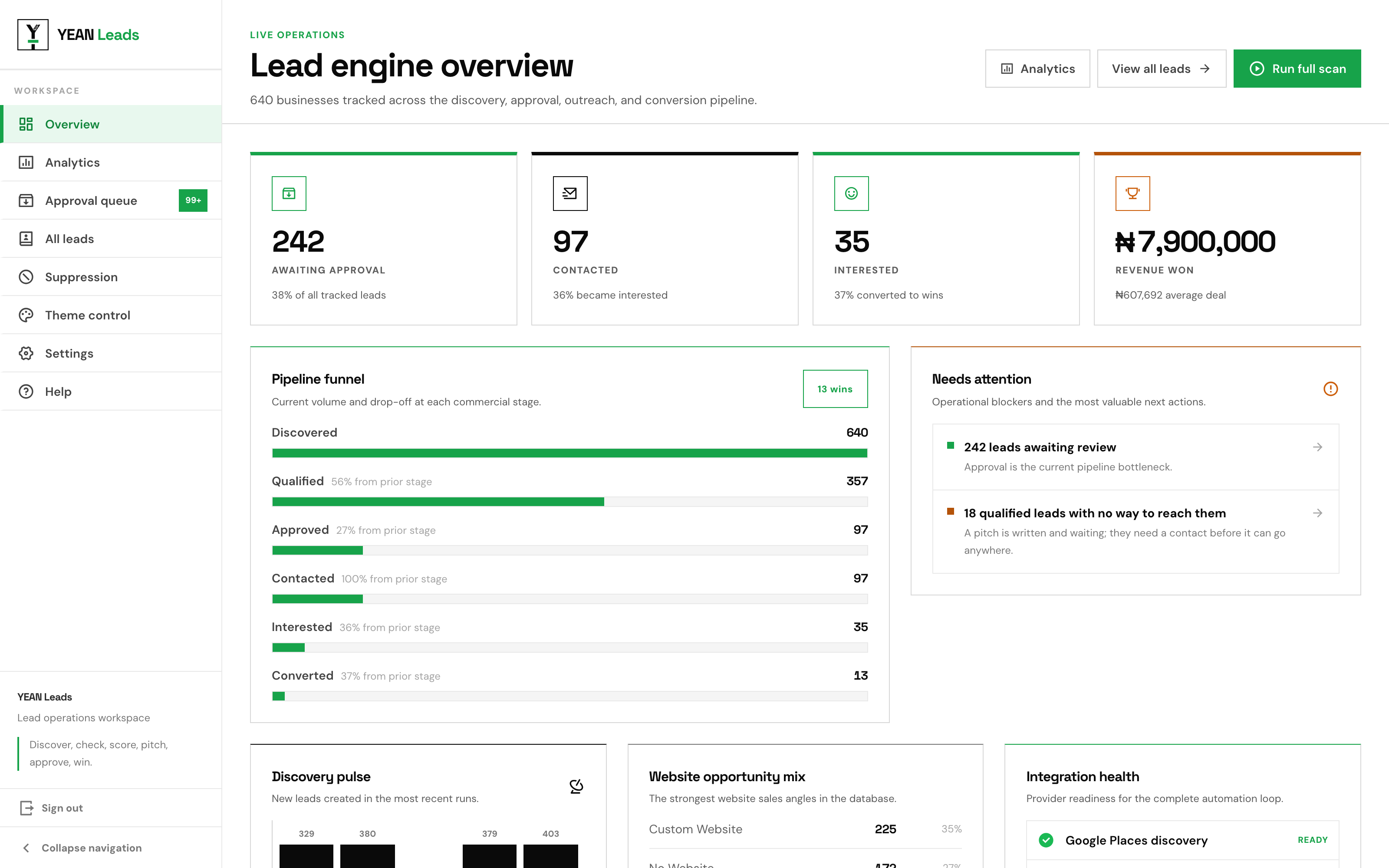Click the 380 bar in Discovery pulse
The height and width of the screenshot is (868, 1389).
[x=367, y=855]
